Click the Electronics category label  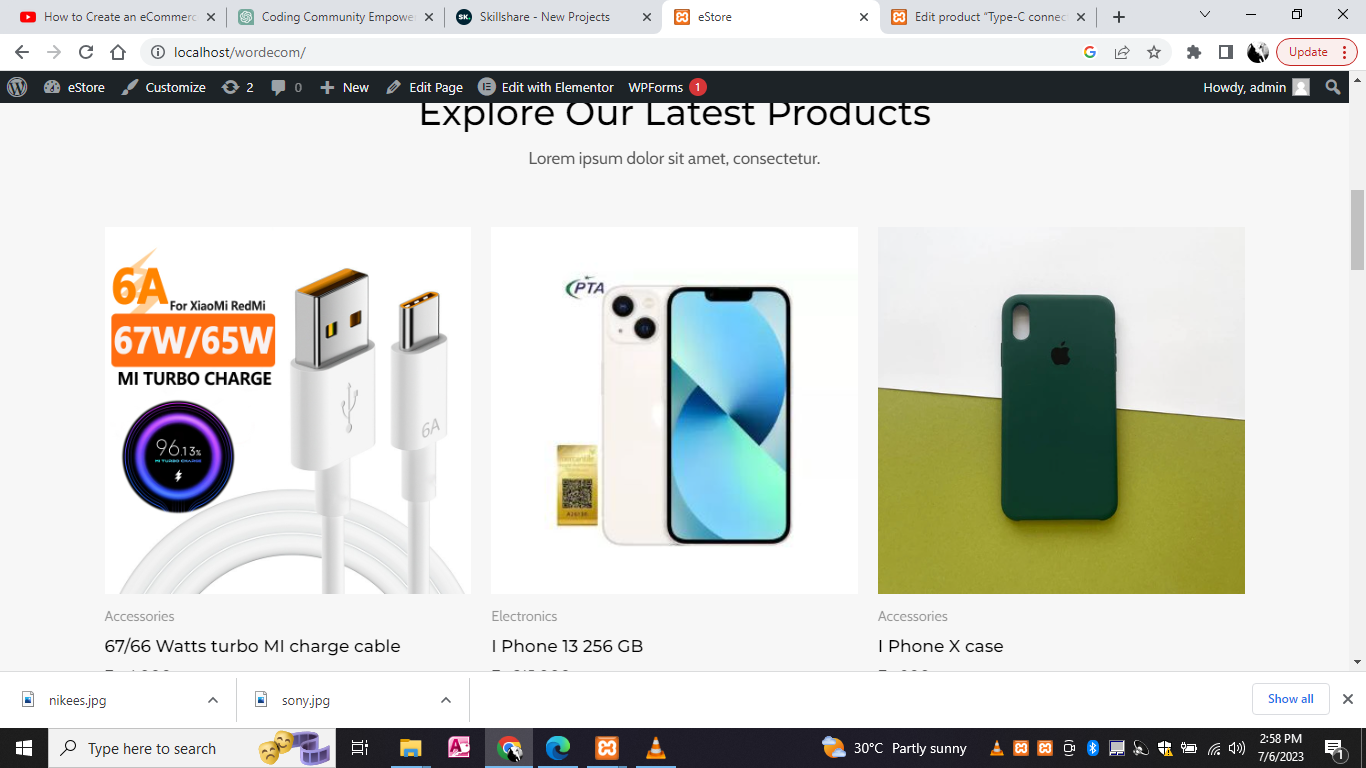coord(524,616)
